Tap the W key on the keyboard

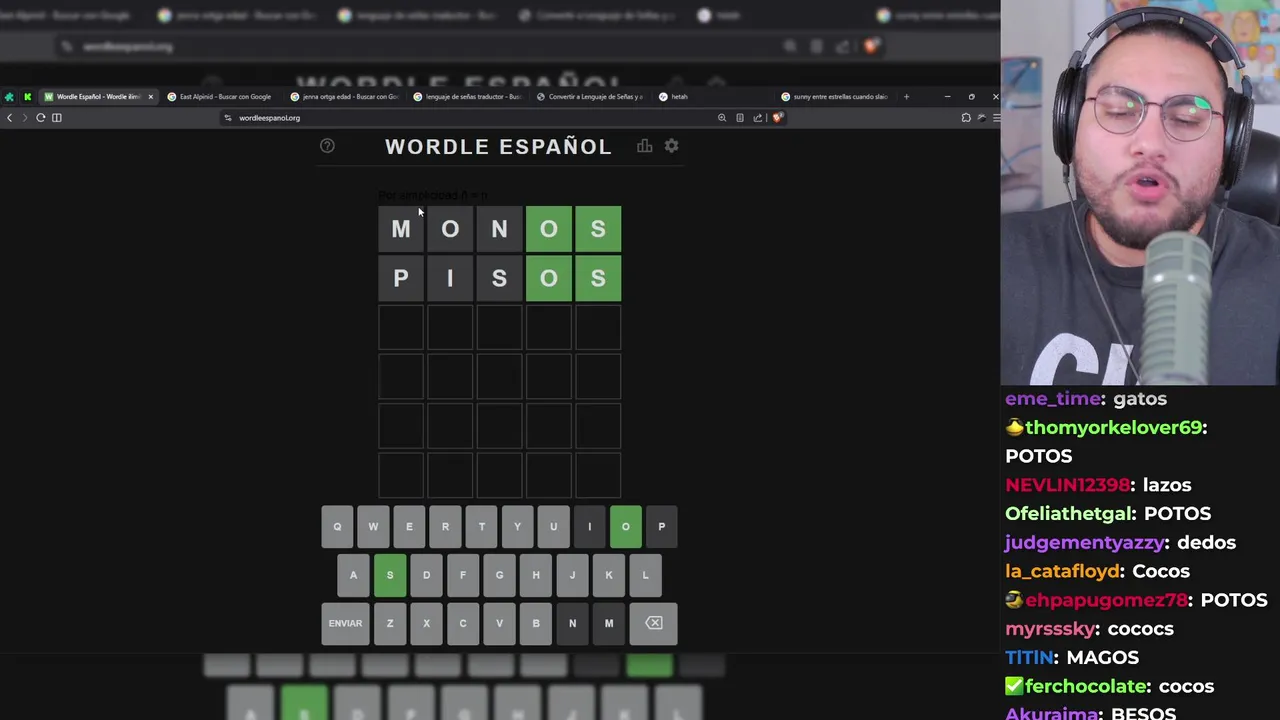coord(373,527)
